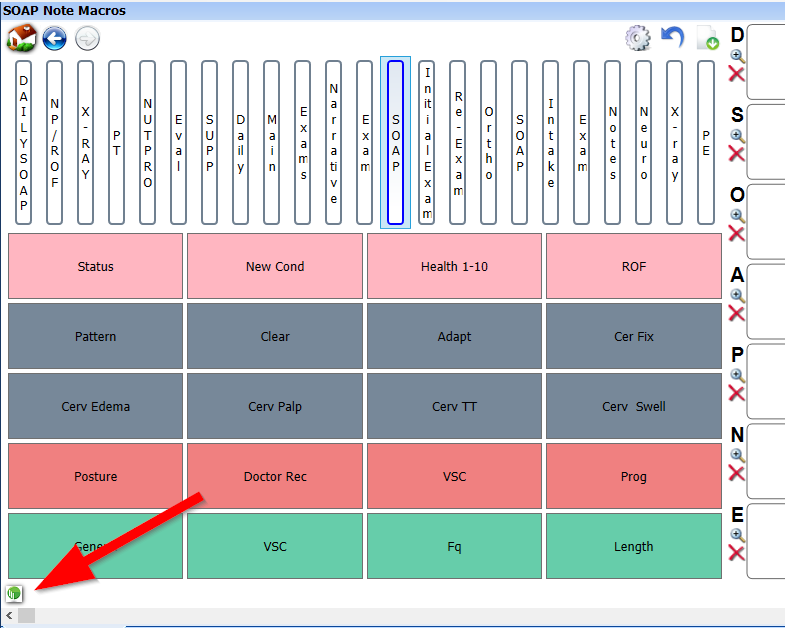This screenshot has width=785, height=628.
Task: Delete the A section using red X
Action: (737, 314)
